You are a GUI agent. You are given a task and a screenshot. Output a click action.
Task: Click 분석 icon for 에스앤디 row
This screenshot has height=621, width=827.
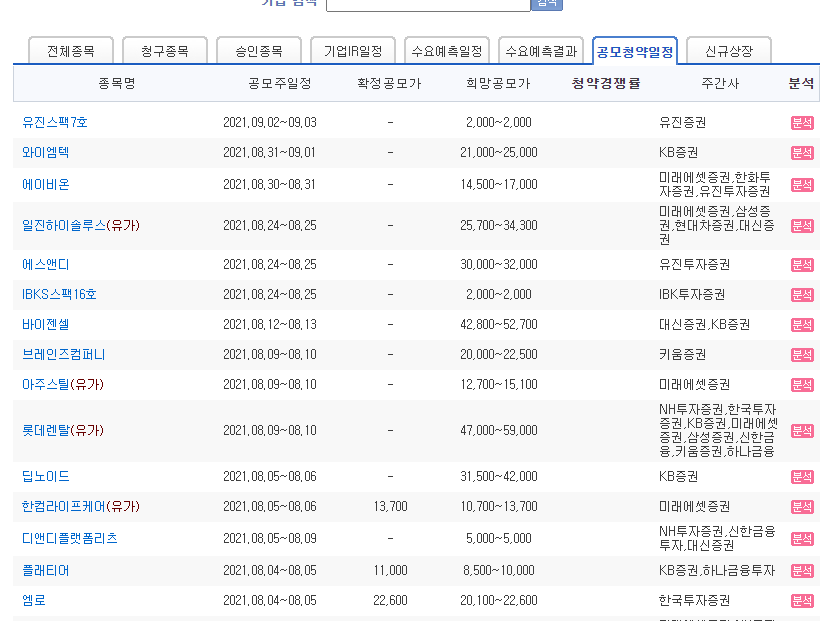pos(802,265)
